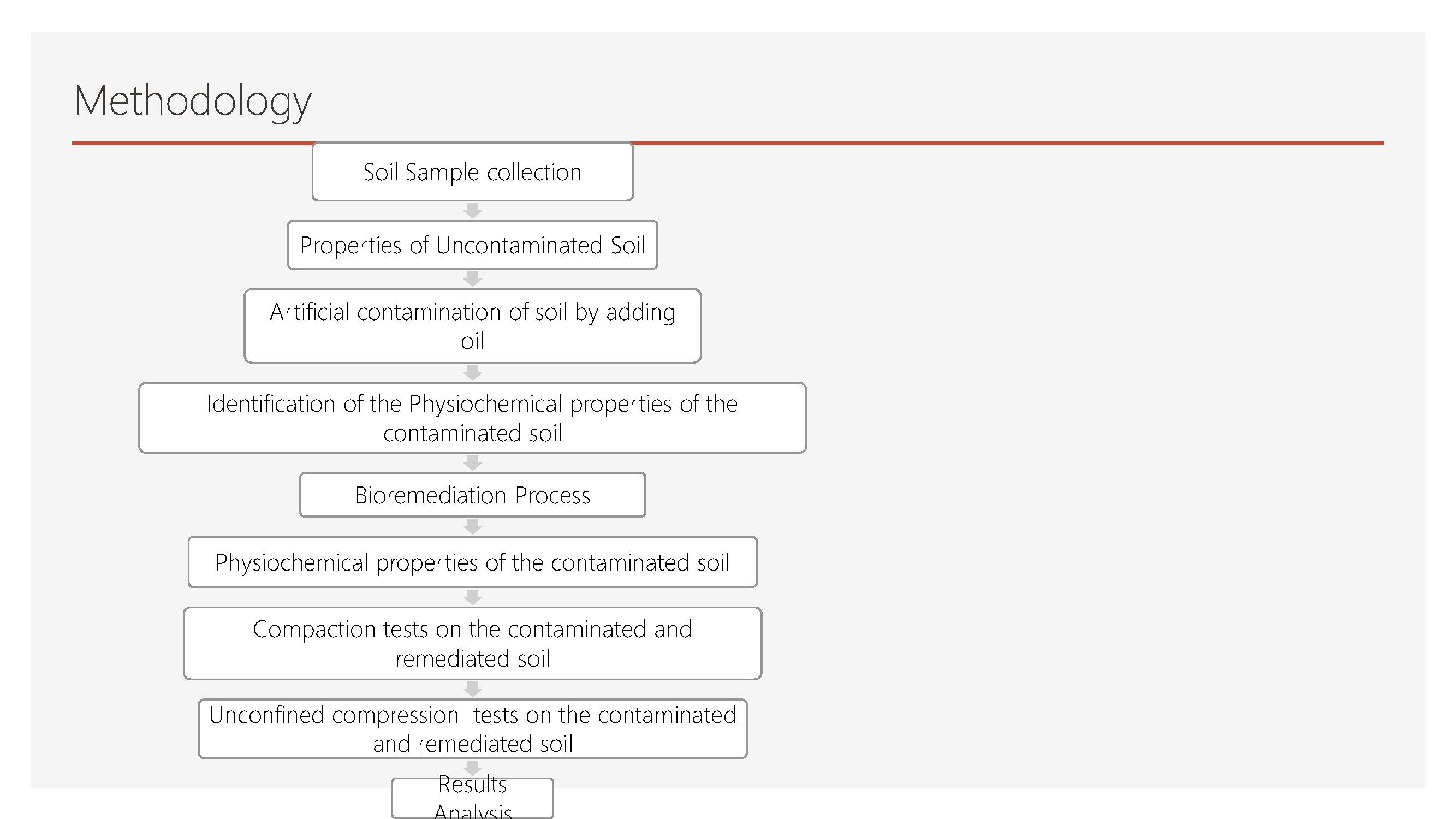Click the Methodology slide title

click(192, 100)
